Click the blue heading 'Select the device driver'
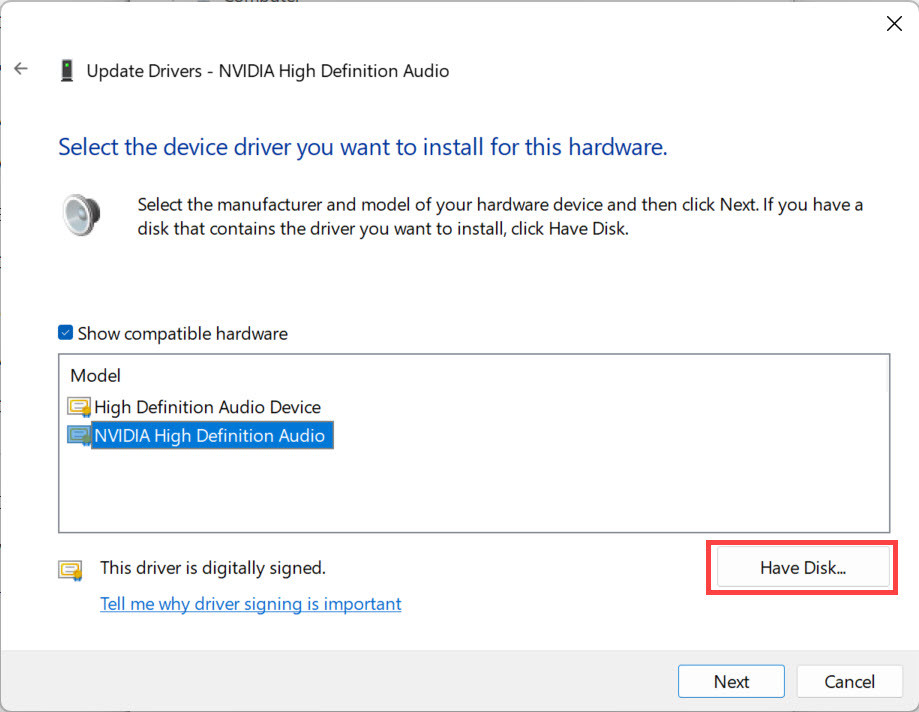 (362, 147)
